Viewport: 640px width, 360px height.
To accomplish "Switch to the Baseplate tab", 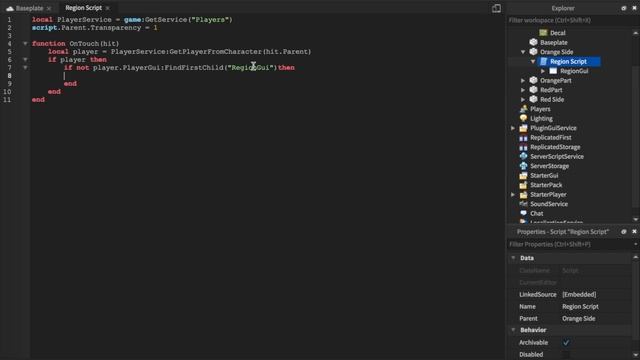I will click(x=29, y=8).
